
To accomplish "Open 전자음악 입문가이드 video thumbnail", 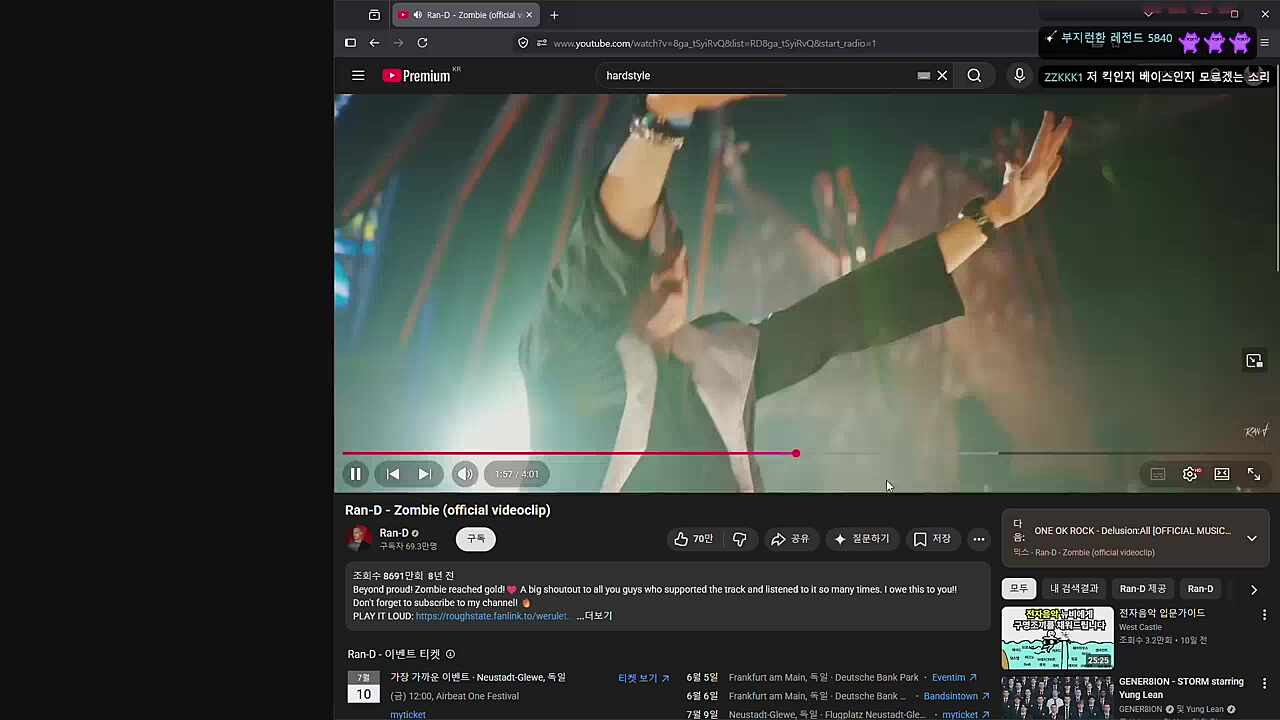I will pyautogui.click(x=1057, y=638).
